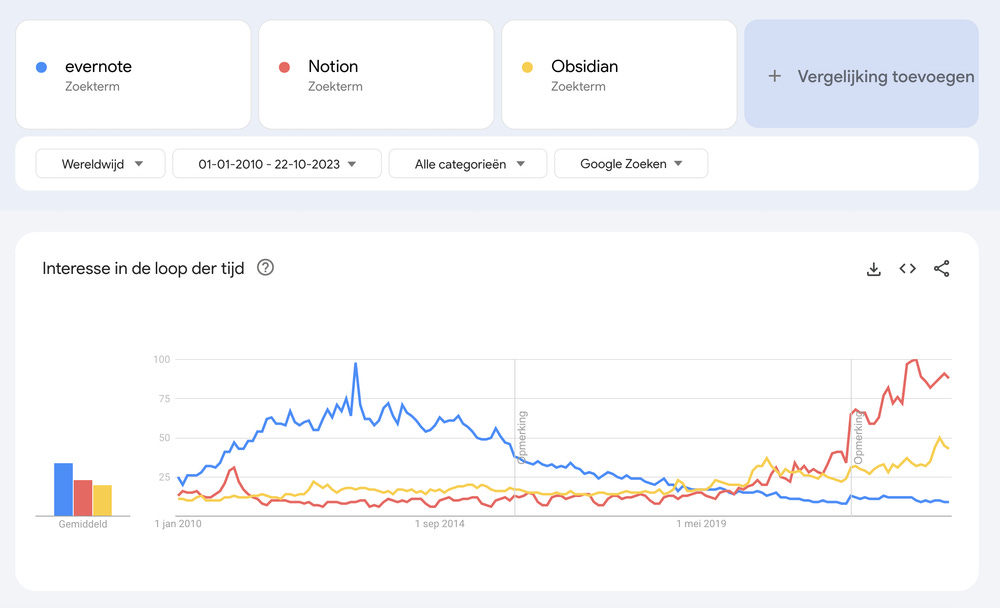Image resolution: width=1000 pixels, height=608 pixels.
Task: Expand the Alle categorieën dropdown
Action: tap(467, 164)
